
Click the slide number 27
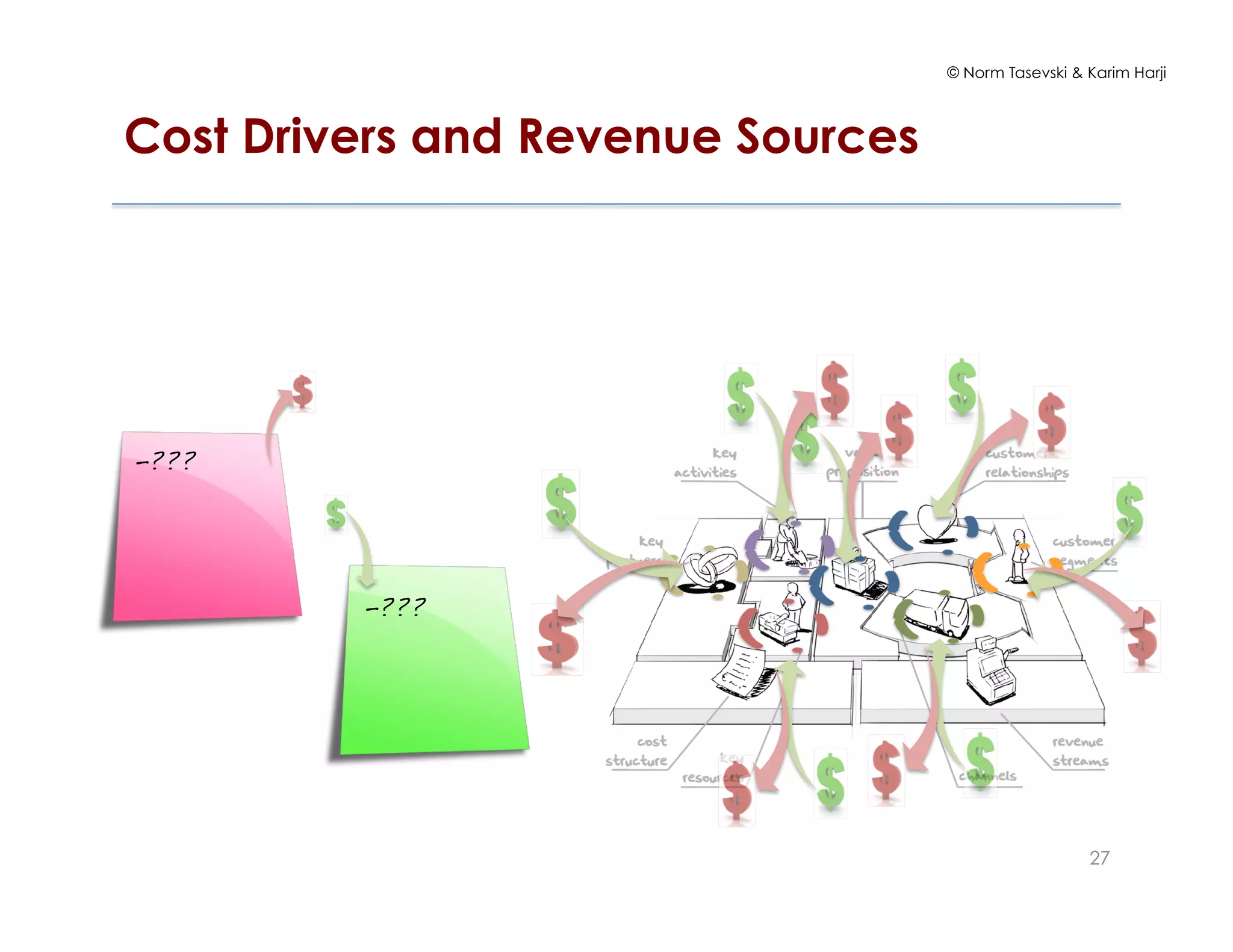click(x=1099, y=858)
